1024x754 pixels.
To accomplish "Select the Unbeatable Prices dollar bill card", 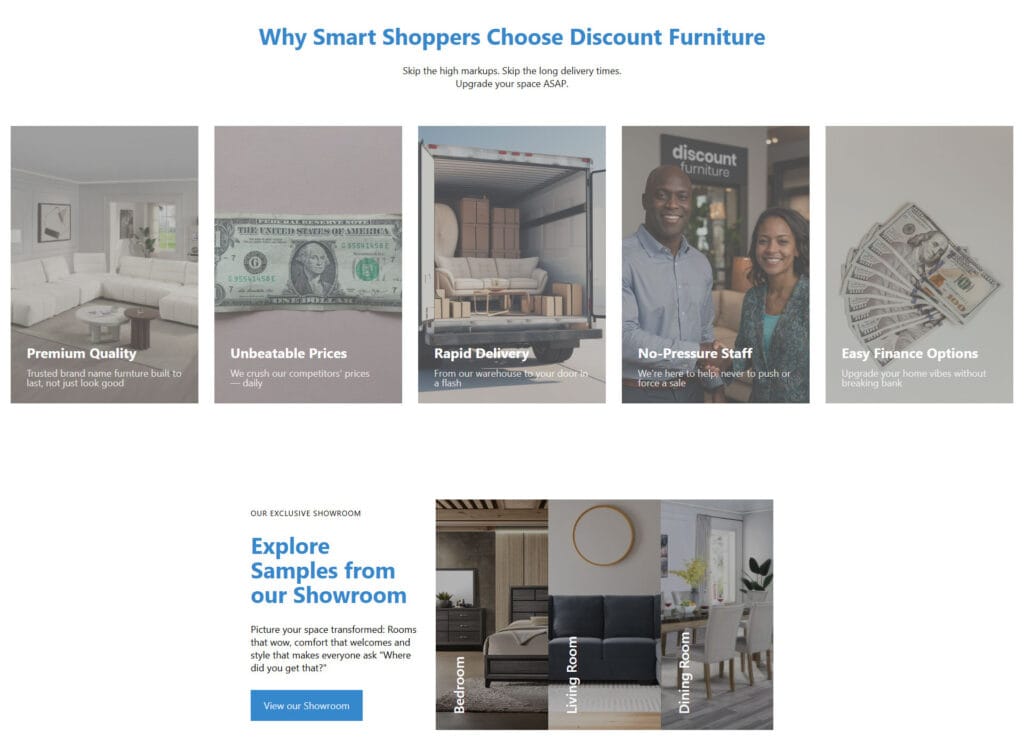I will pyautogui.click(x=308, y=264).
